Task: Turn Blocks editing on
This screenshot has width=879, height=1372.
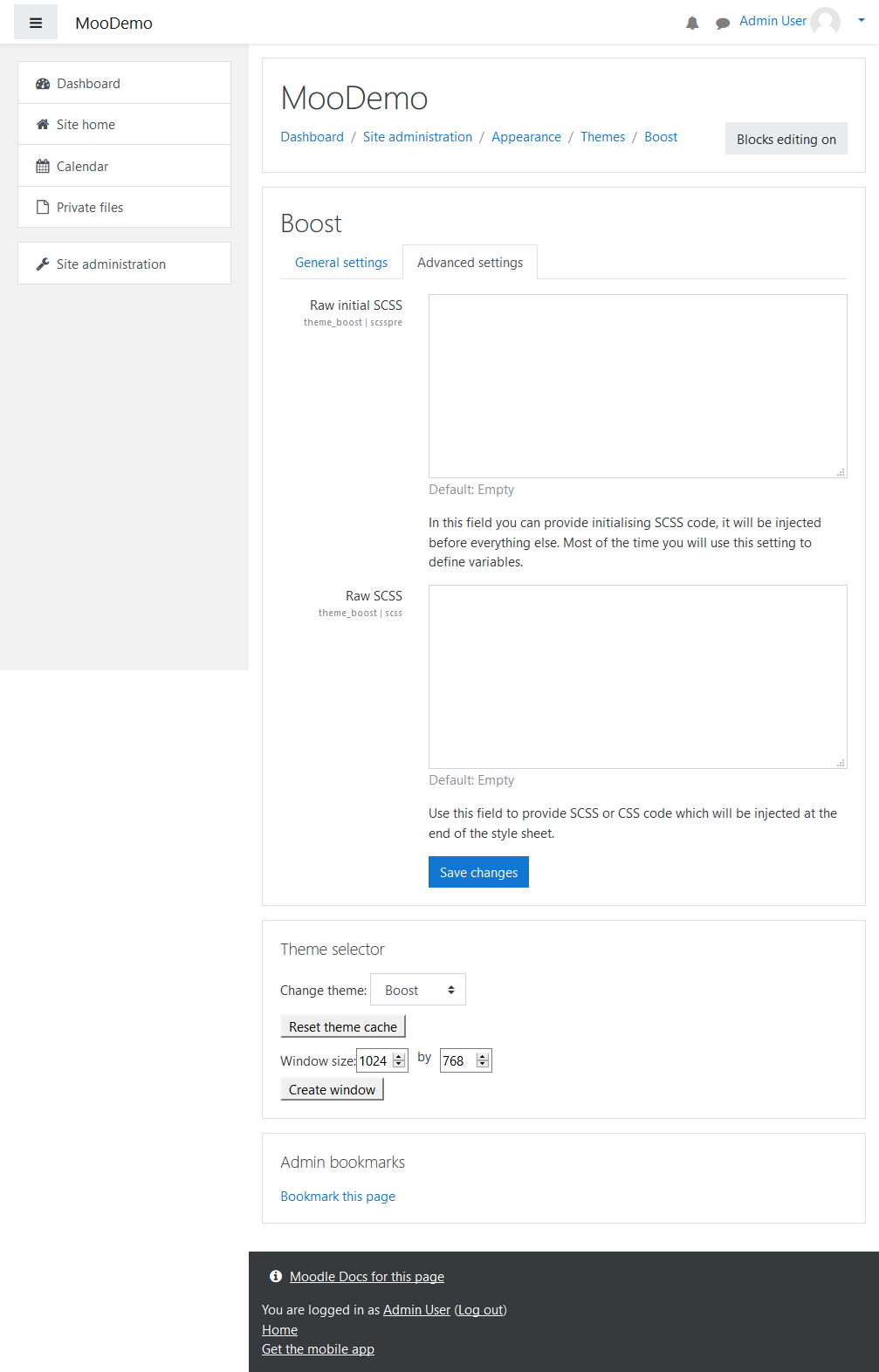Action: 786,139
